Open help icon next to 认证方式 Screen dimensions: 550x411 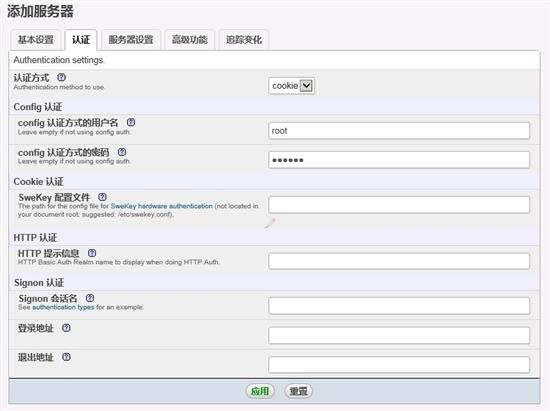click(61, 77)
